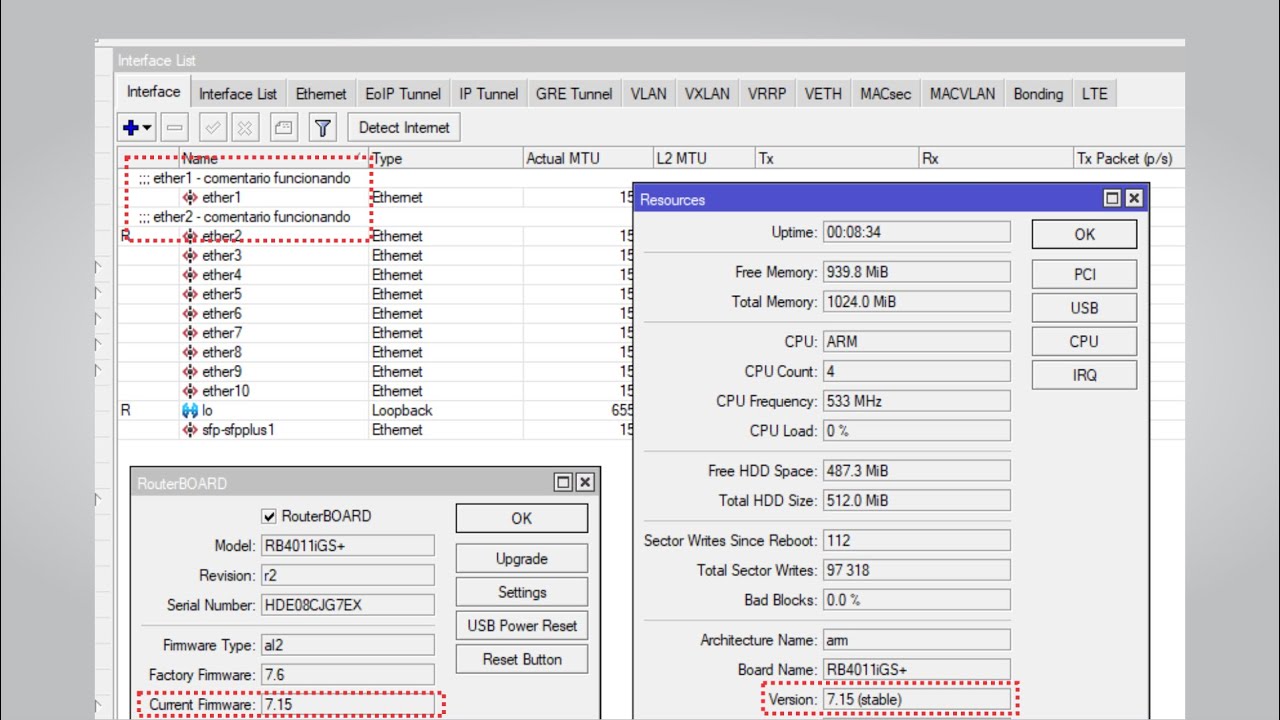The height and width of the screenshot is (720, 1280).
Task: Close the RouterBOARD window
Action: coord(585,482)
